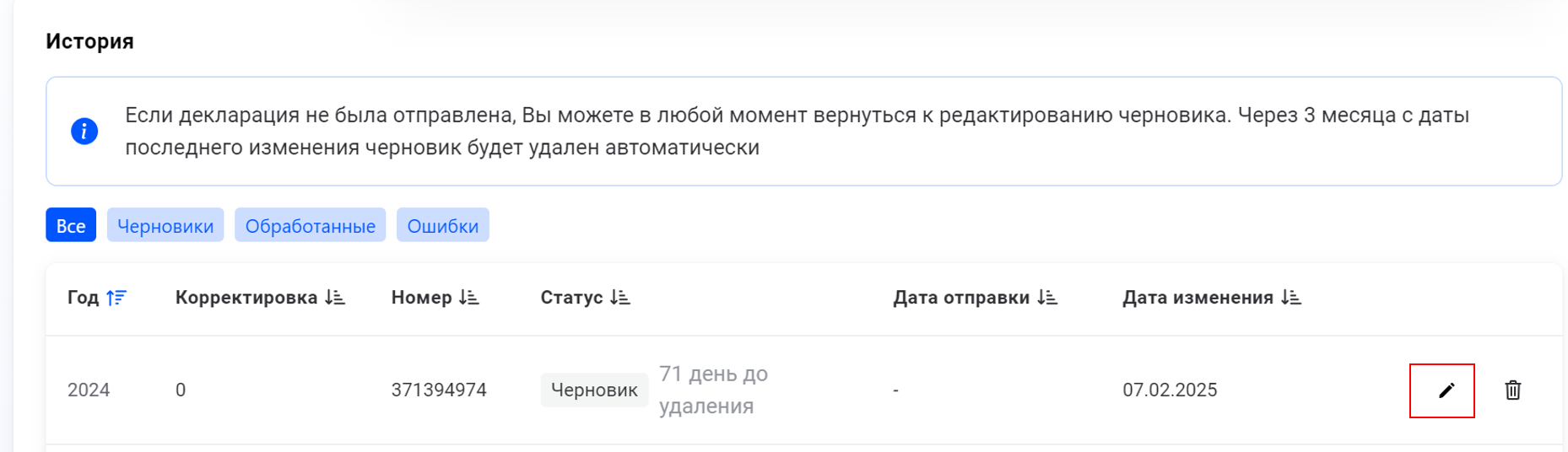Click the "71 день до удаления" text
1568x452 pixels.
(x=713, y=390)
